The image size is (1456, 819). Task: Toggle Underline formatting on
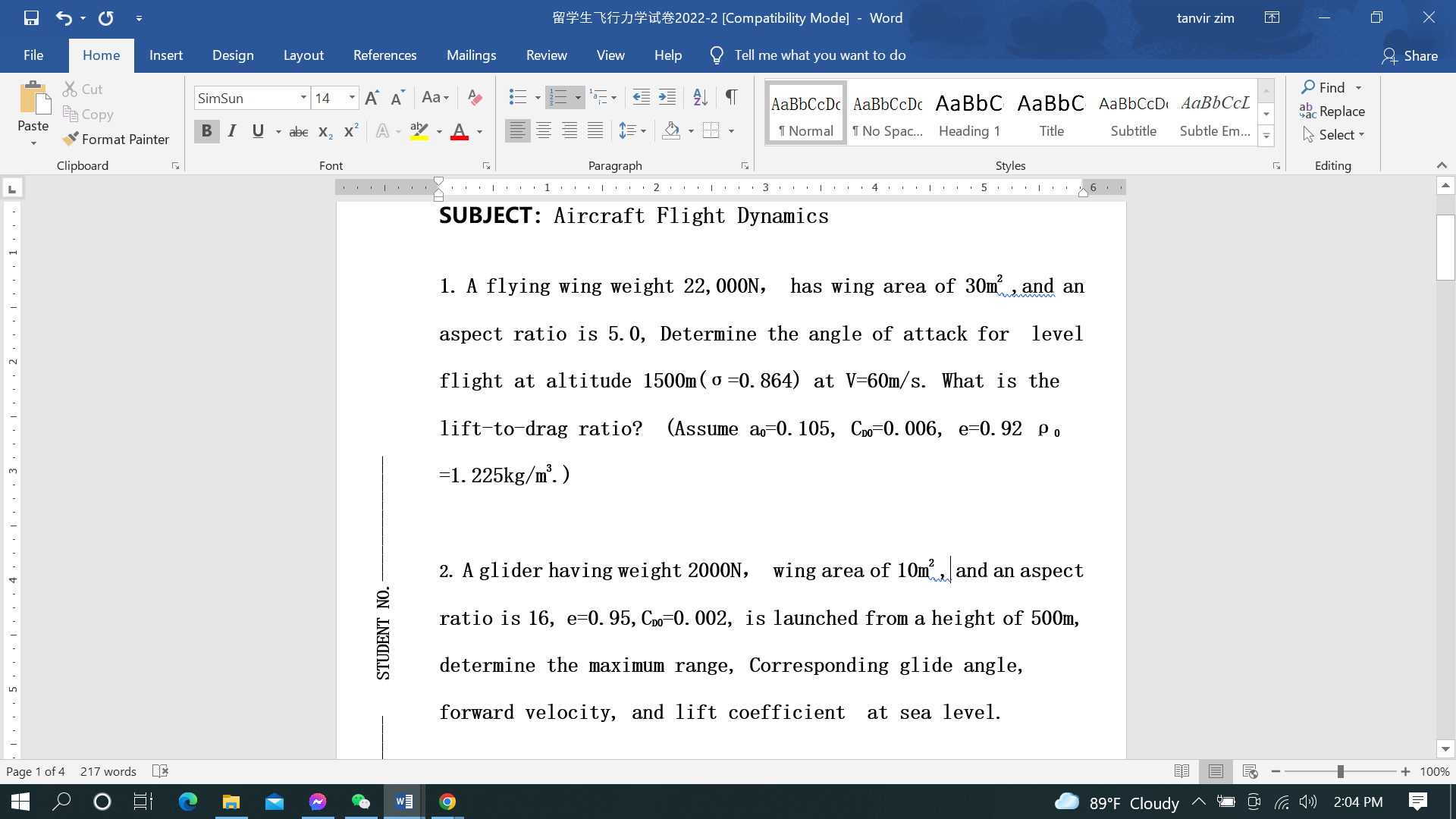point(258,130)
